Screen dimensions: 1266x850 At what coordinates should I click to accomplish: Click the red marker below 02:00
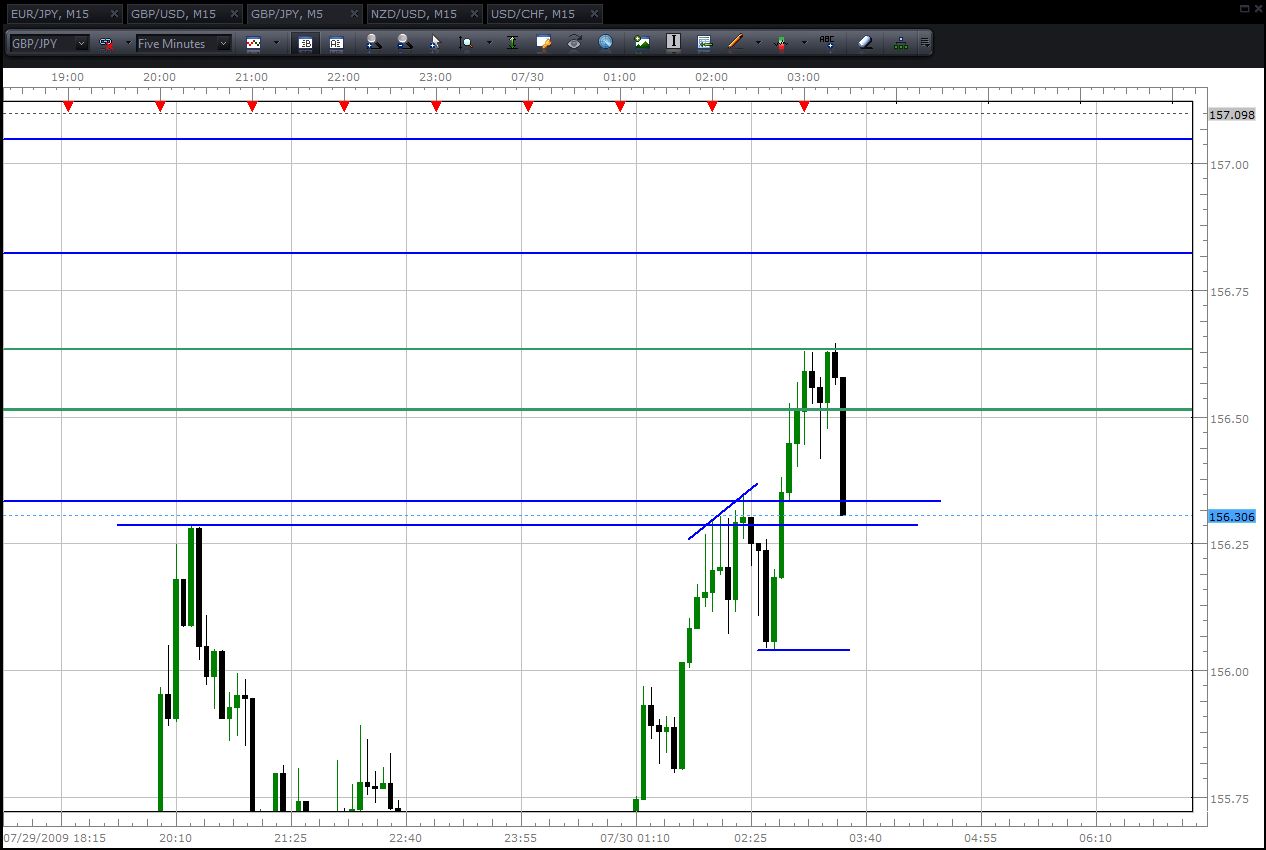pyautogui.click(x=712, y=106)
